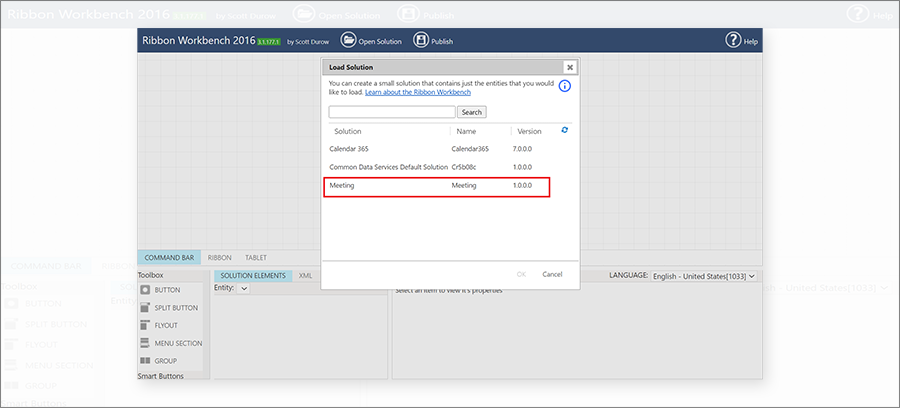The image size is (900, 408).
Task: Click the Open Solution folder icon
Action: pyautogui.click(x=348, y=40)
